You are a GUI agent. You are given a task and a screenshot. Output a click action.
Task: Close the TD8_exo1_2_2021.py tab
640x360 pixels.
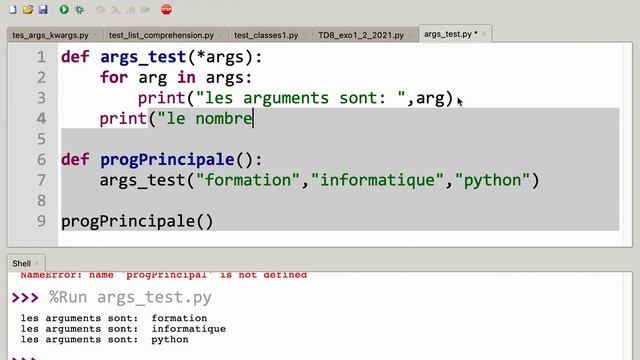411,36
